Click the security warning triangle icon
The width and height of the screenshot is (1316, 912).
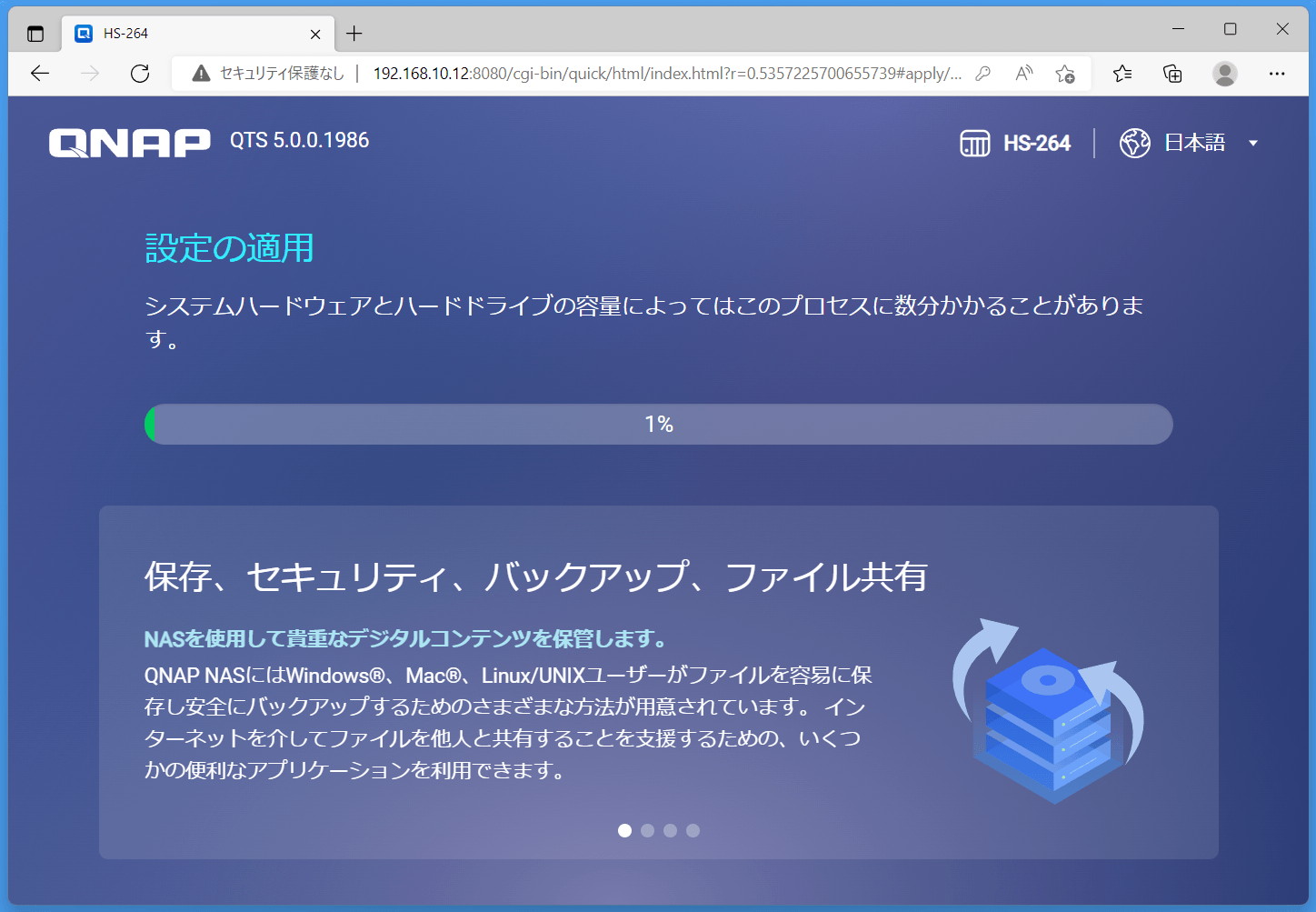201,74
